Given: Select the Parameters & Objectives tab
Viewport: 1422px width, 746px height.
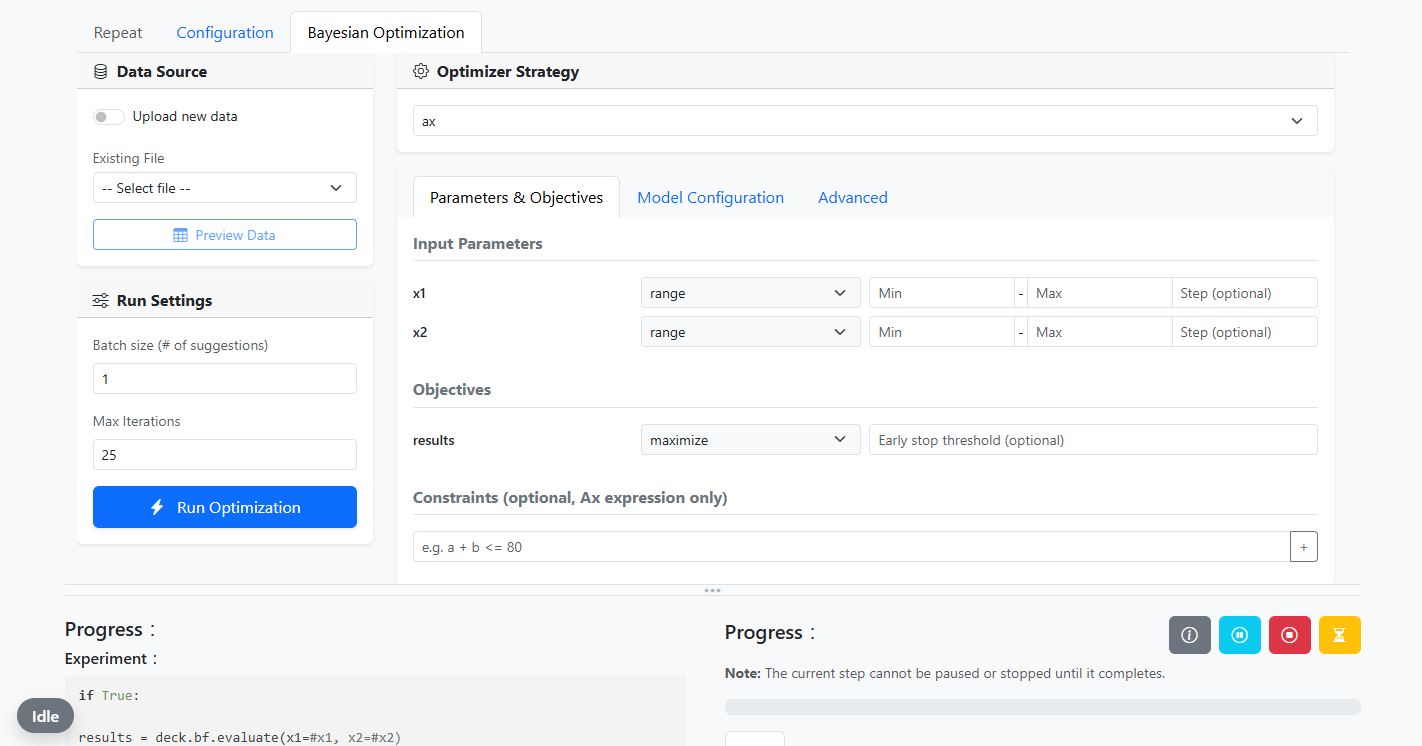Looking at the screenshot, I should click(516, 198).
